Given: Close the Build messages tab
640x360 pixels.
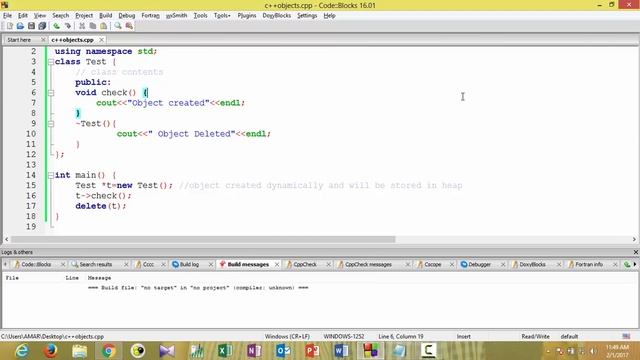Looking at the screenshot, I should pyautogui.click(x=277, y=264).
